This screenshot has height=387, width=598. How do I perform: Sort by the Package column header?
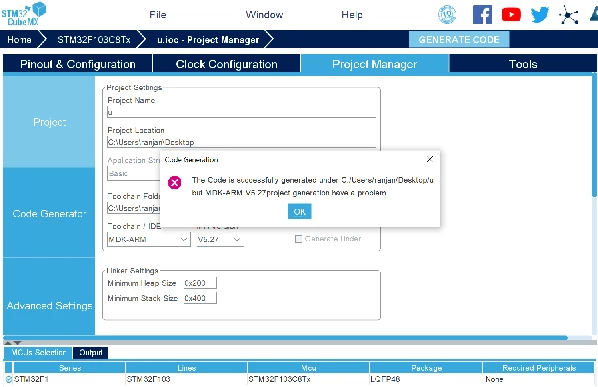pos(426,368)
